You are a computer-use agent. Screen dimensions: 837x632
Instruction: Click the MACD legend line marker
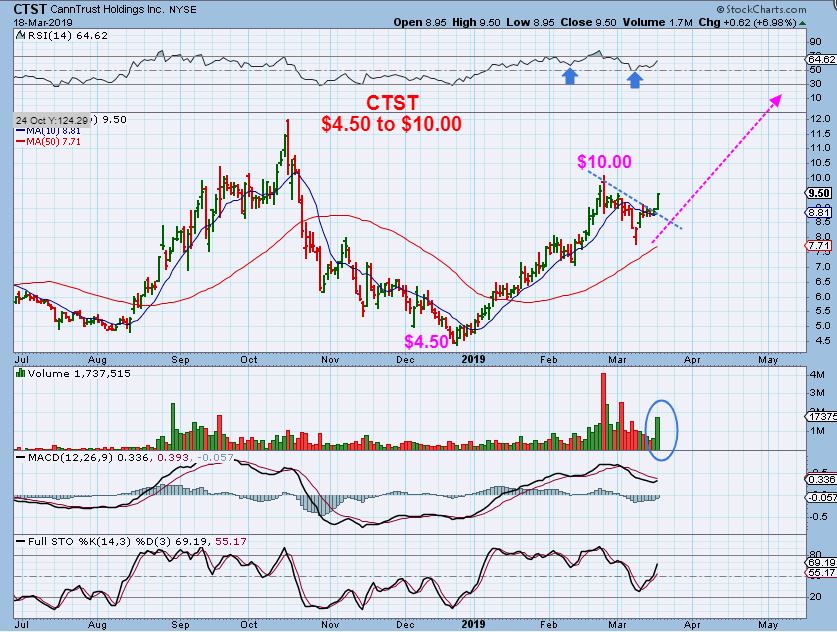tap(21, 457)
